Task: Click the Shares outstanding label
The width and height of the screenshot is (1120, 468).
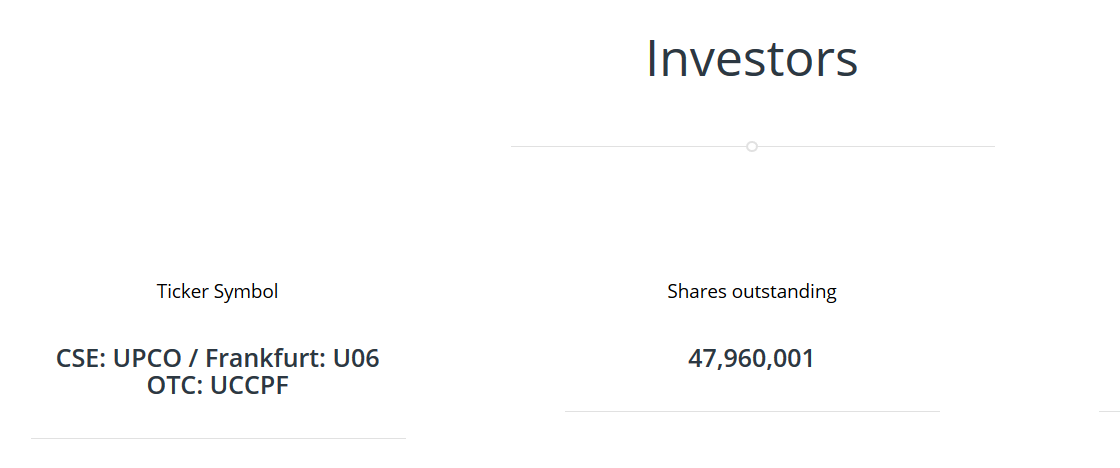Action: click(752, 292)
